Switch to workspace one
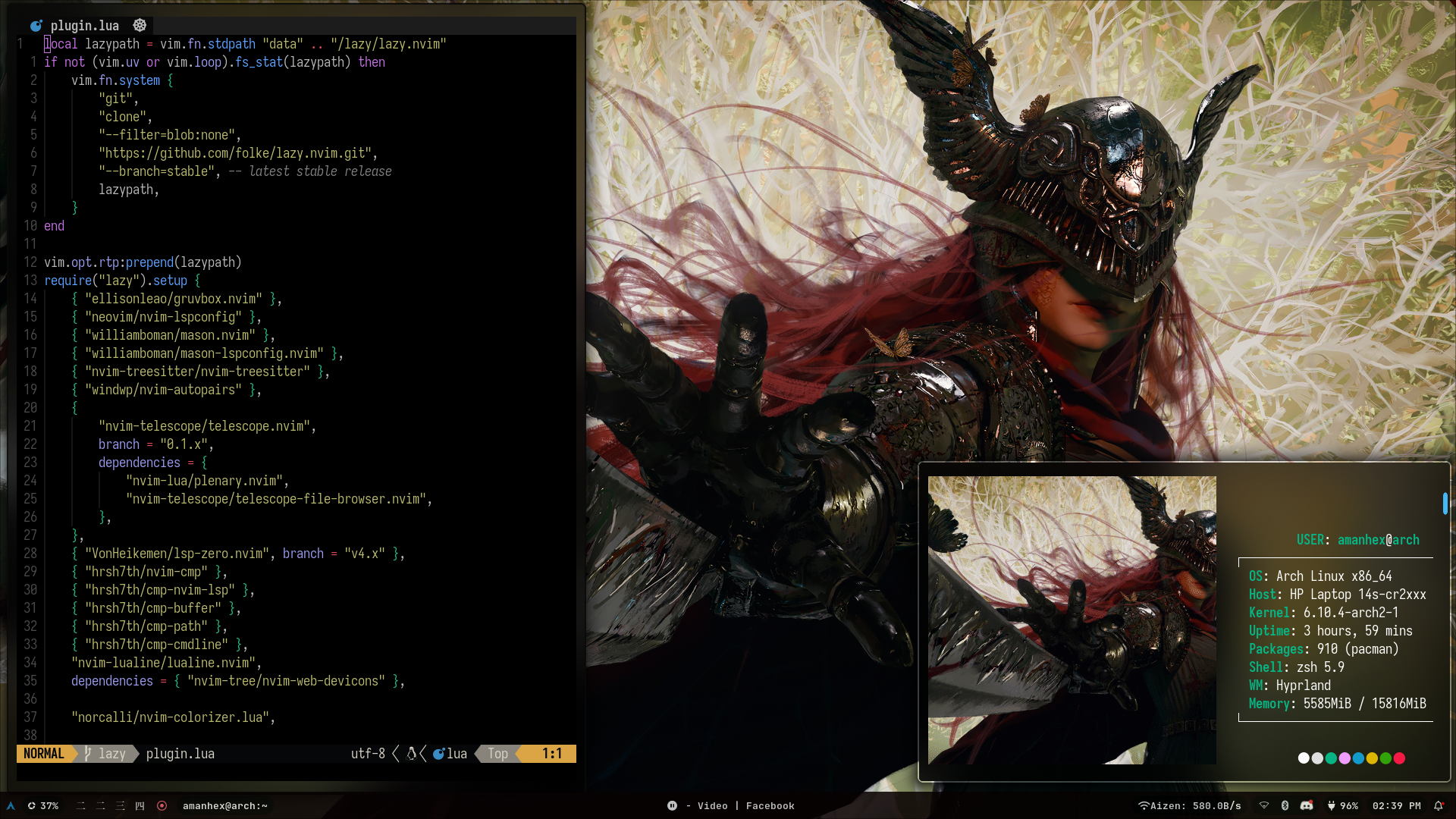Screen dimensions: 1456x819 [80, 806]
